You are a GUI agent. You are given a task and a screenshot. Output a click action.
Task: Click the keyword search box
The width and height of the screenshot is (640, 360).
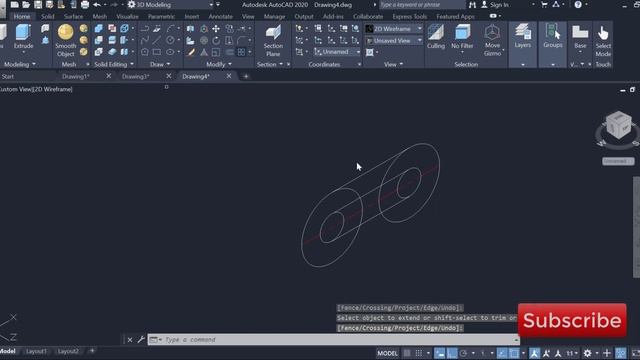[421, 5]
